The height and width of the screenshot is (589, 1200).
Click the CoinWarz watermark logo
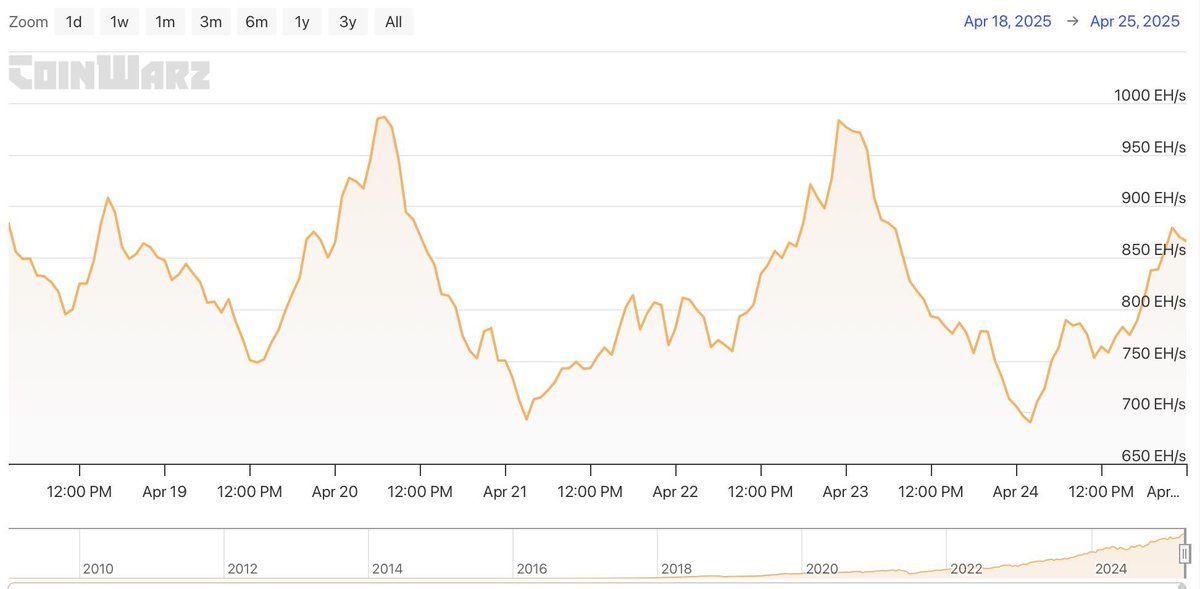point(110,73)
